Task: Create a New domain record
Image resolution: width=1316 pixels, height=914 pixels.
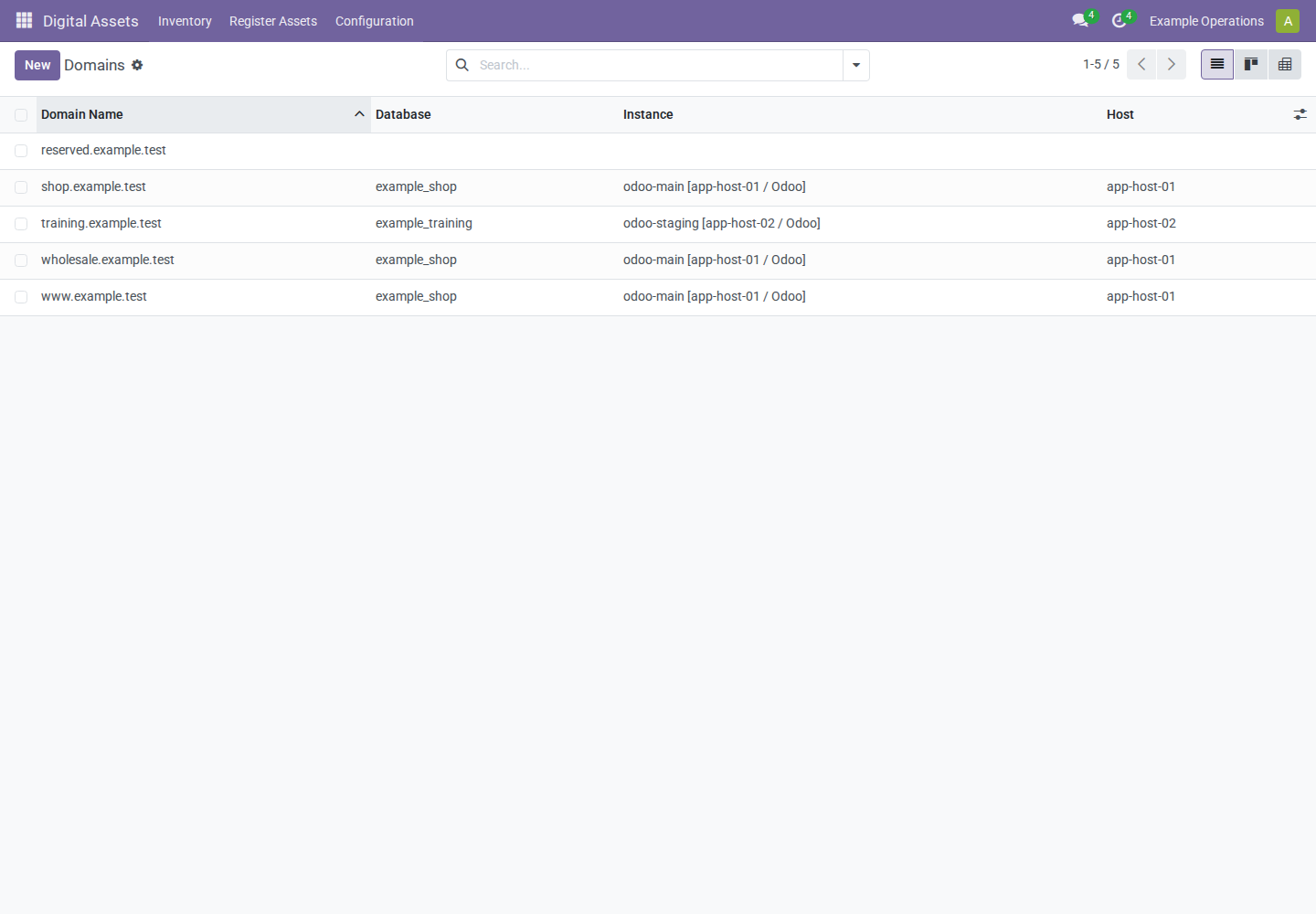Action: tap(37, 65)
